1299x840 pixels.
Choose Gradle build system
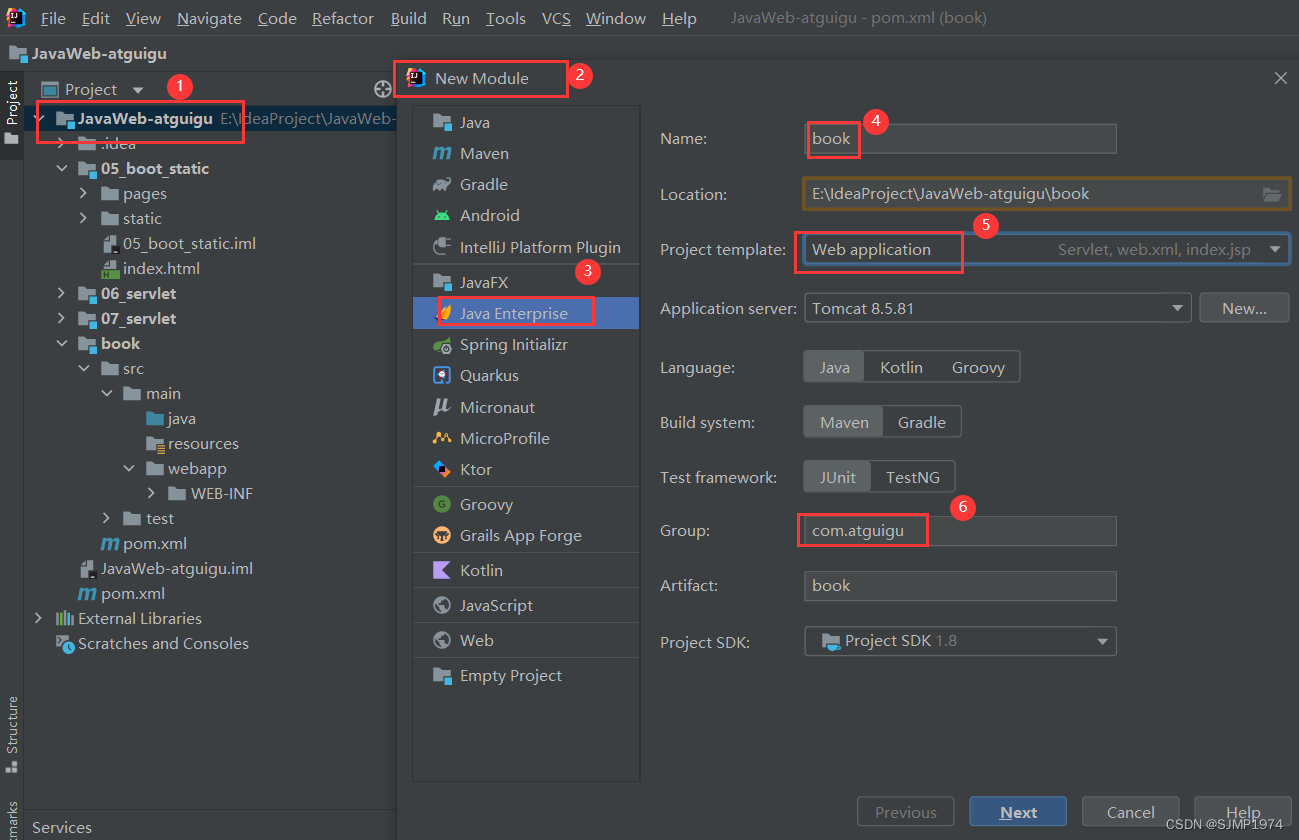point(922,422)
